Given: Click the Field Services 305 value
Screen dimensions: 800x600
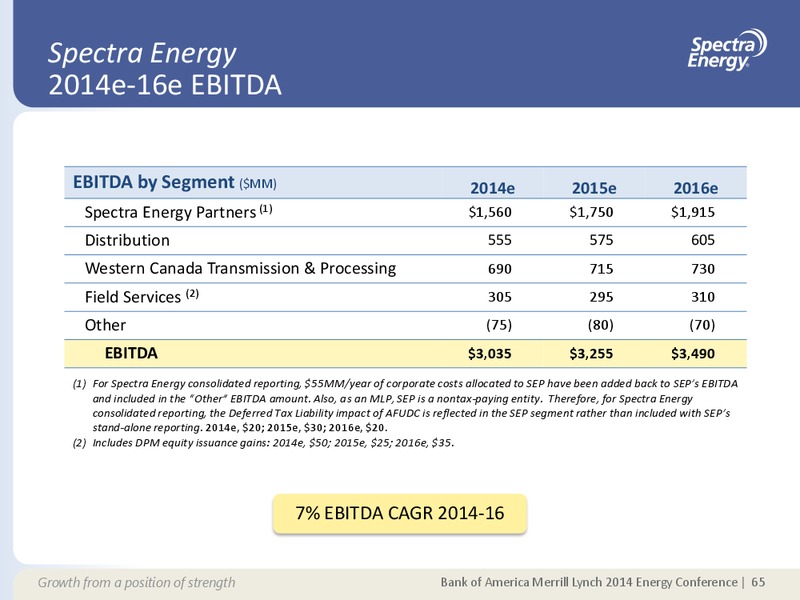Looking at the screenshot, I should [499, 297].
